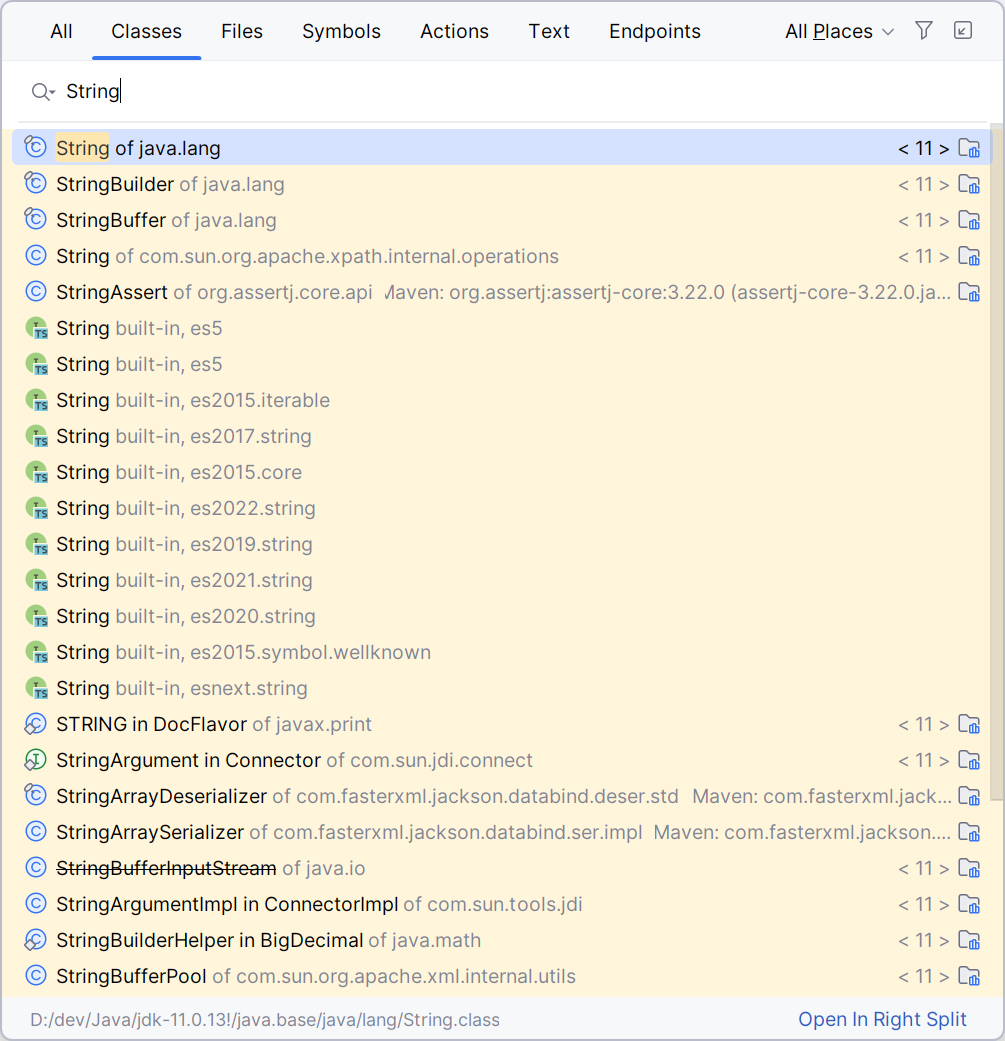The width and height of the screenshot is (1005, 1041).
Task: Click interface icon of StringArgument row
Action: click(35, 760)
